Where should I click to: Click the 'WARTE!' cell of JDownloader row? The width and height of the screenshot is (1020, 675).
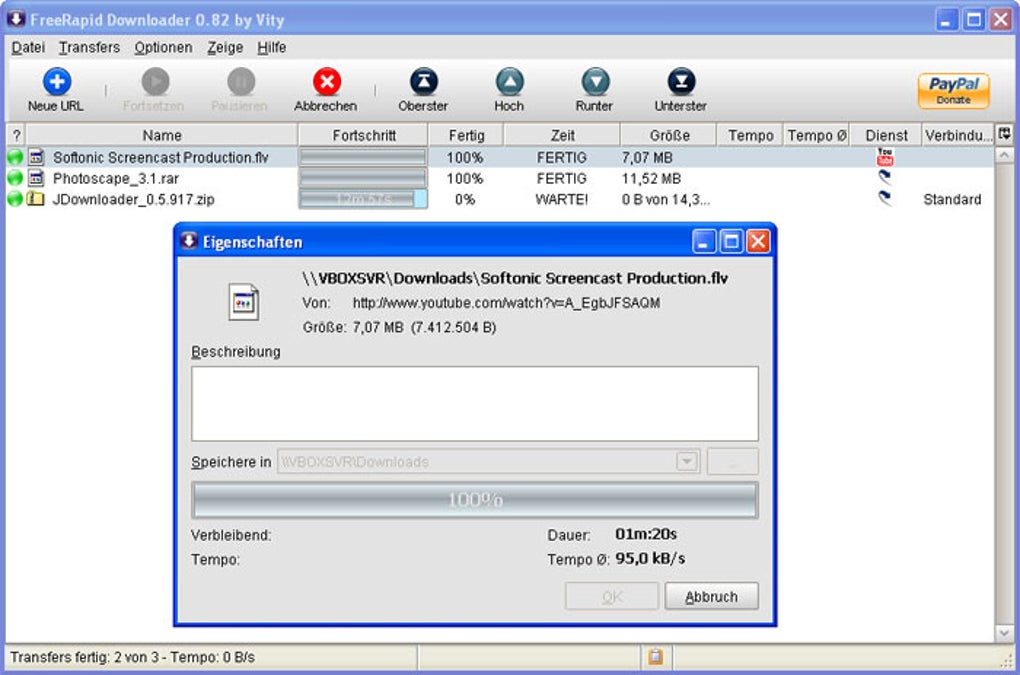[561, 200]
